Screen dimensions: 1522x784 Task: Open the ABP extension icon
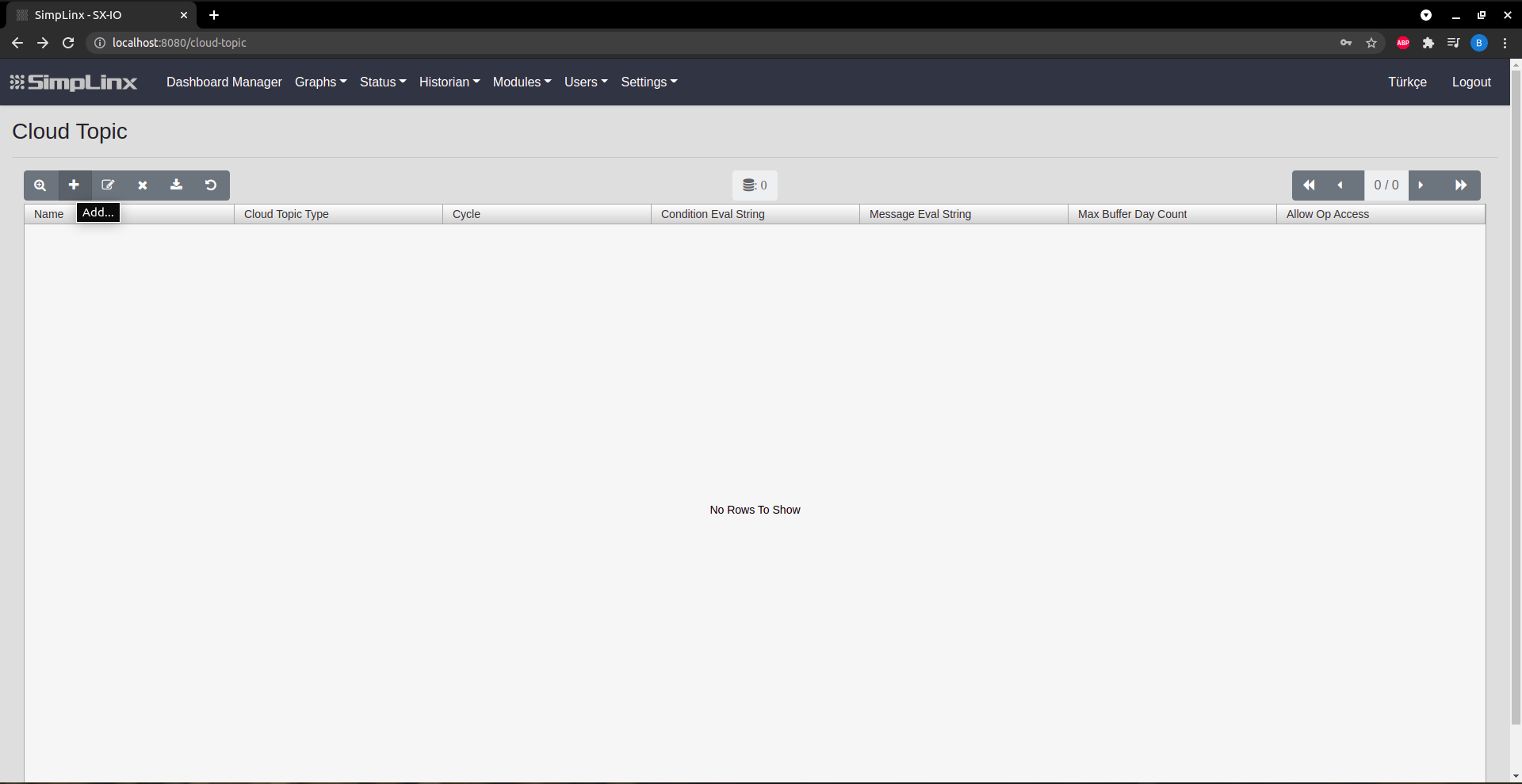point(1403,43)
